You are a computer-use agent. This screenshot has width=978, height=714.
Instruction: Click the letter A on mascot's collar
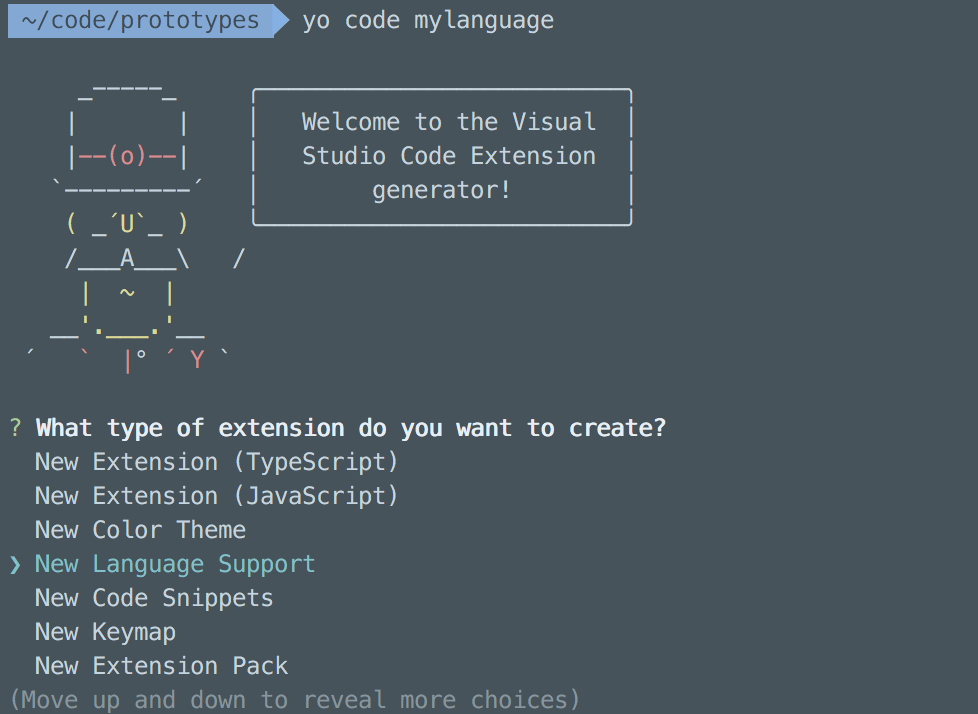(127, 259)
